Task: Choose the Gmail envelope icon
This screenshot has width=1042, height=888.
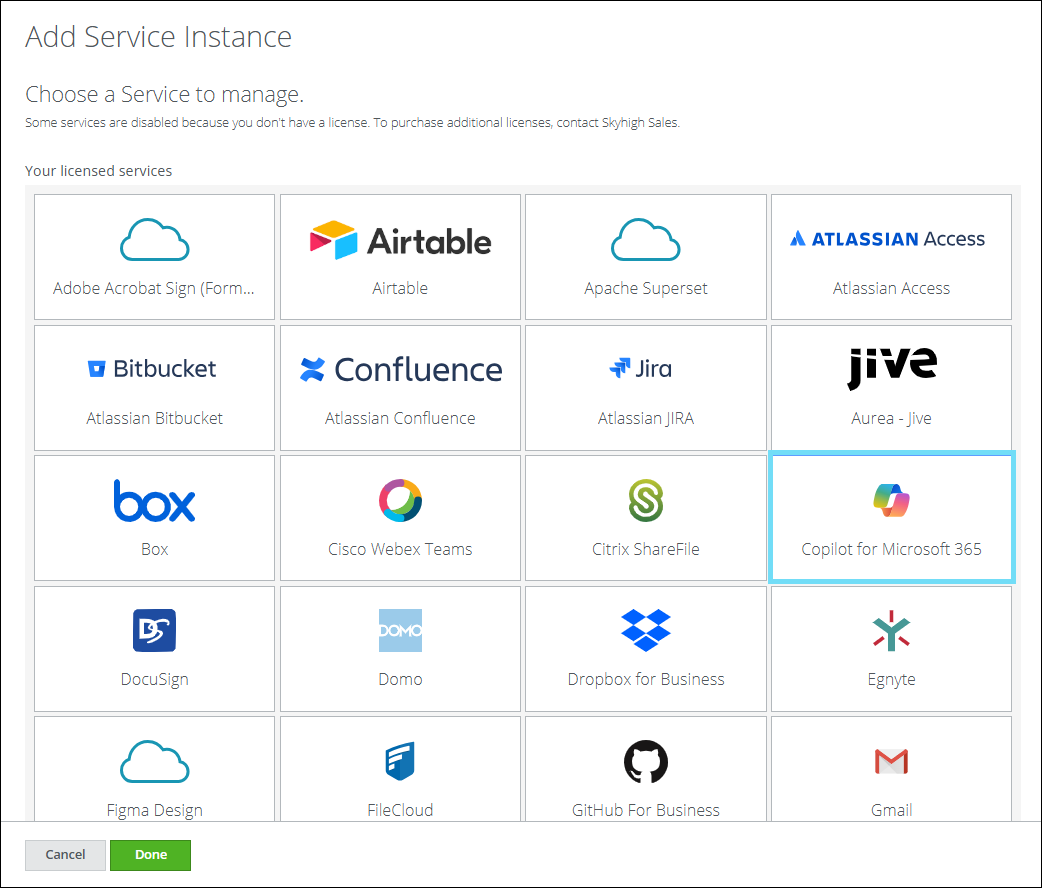Action: pos(891,762)
